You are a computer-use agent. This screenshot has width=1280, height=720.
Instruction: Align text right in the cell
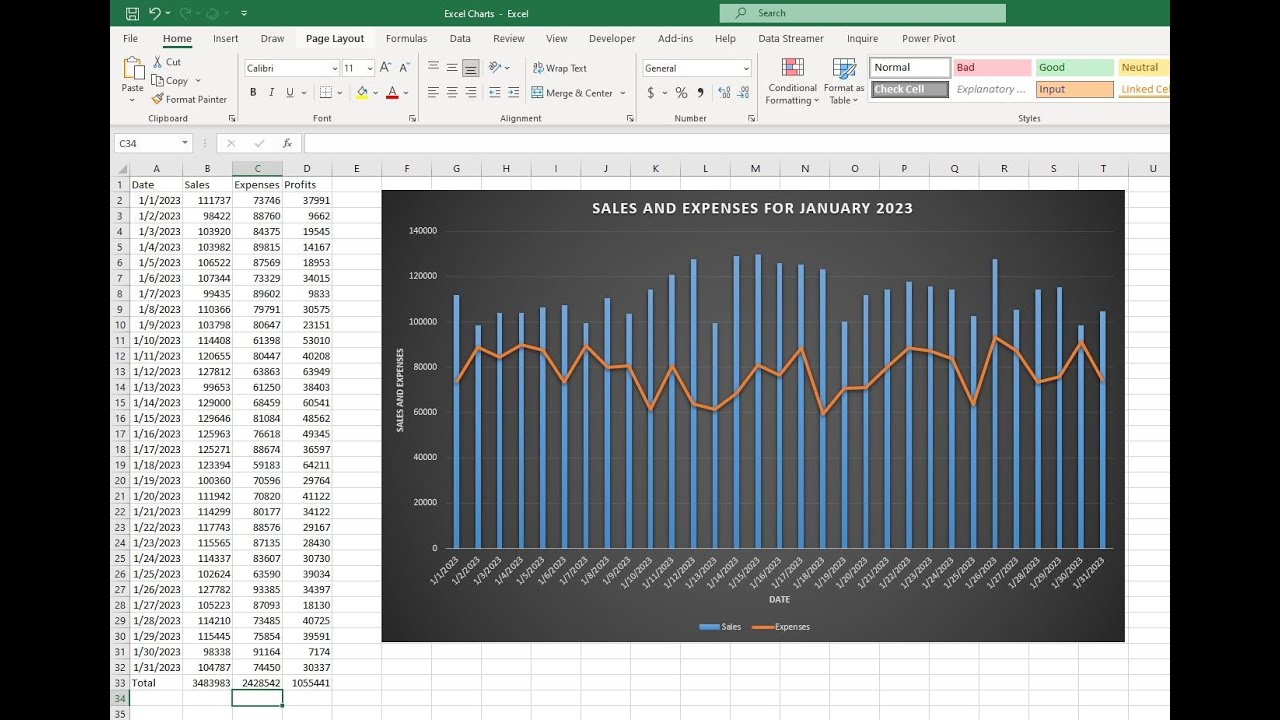pos(471,92)
